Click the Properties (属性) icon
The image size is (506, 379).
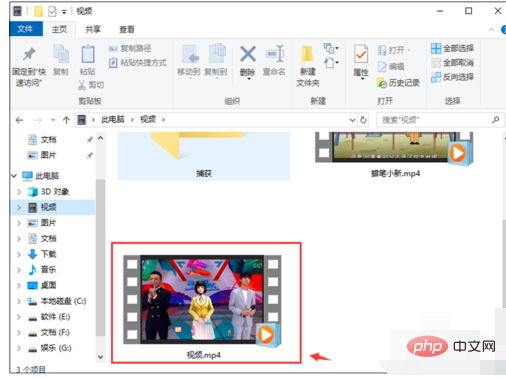click(361, 54)
